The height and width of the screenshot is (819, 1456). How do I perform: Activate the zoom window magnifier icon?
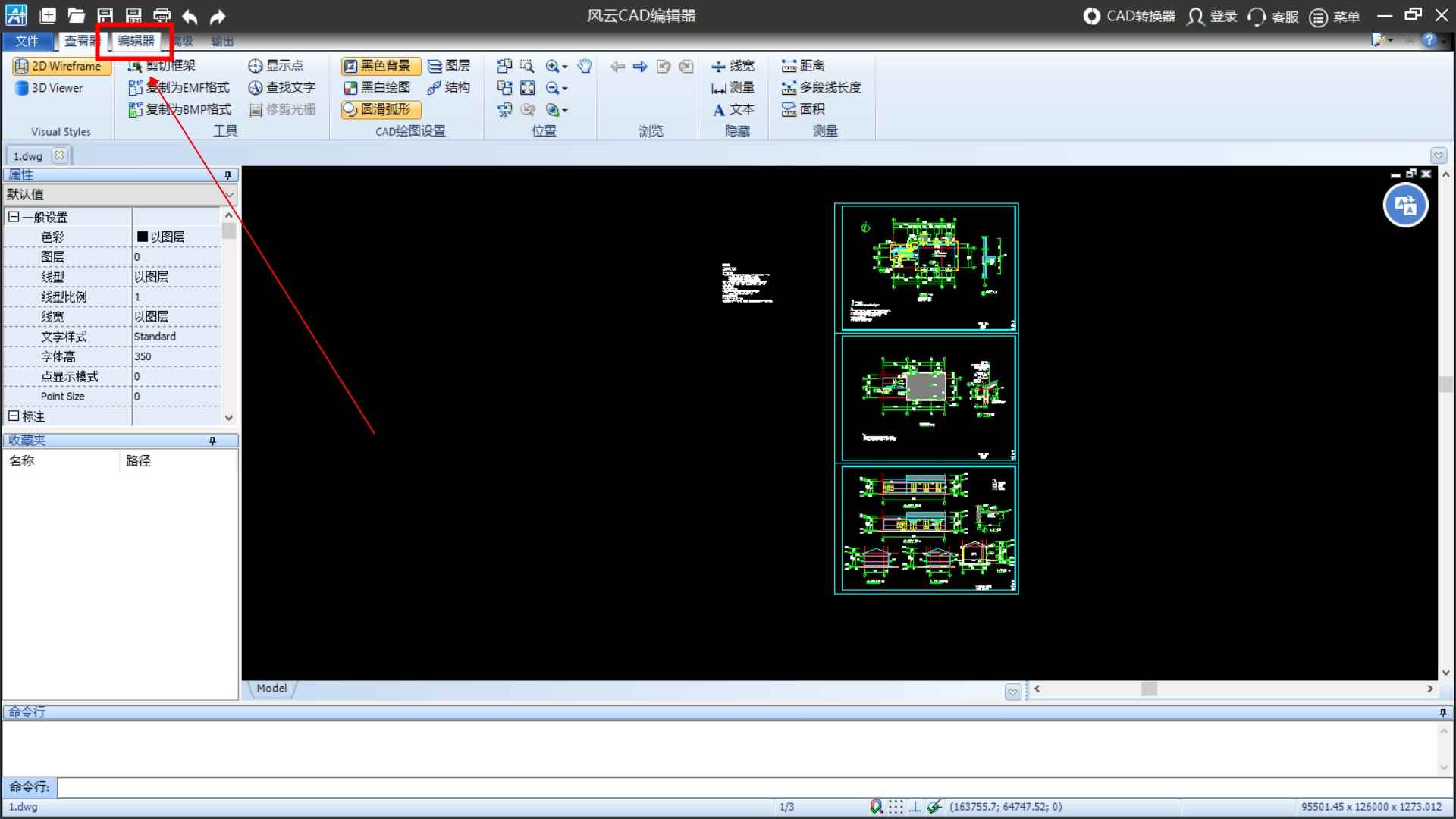[x=527, y=66]
